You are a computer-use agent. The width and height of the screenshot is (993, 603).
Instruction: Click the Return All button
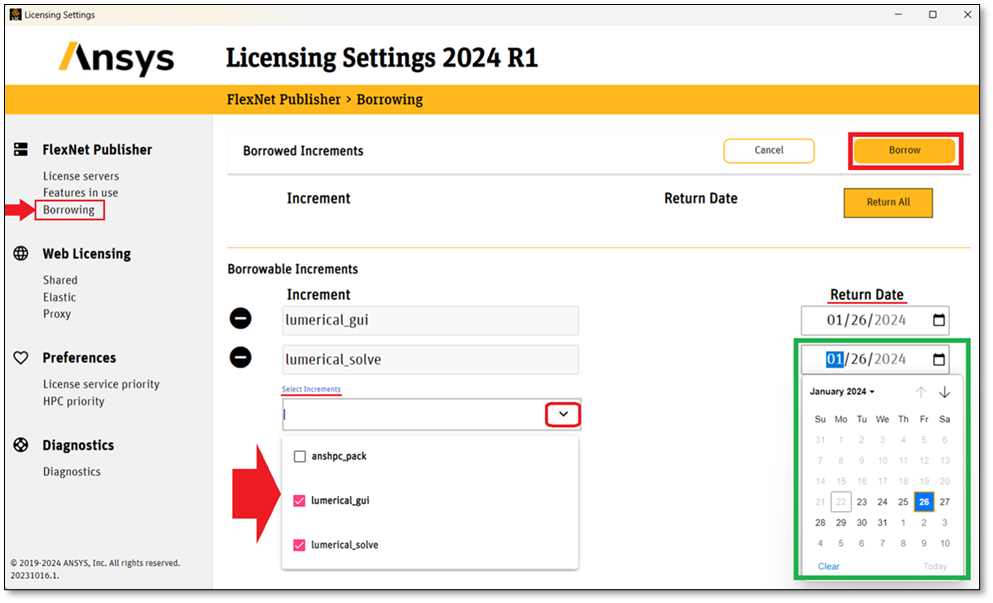pos(888,202)
